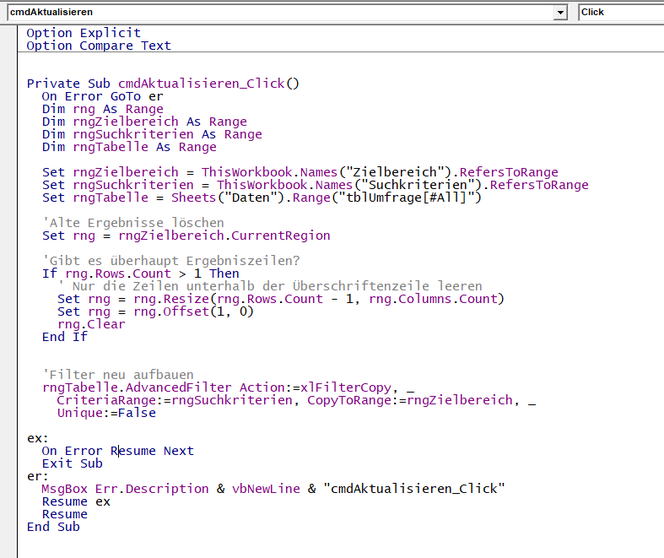Click the 'End Sub' line
Image resolution: width=664 pixels, height=558 pixels.
coord(53,527)
